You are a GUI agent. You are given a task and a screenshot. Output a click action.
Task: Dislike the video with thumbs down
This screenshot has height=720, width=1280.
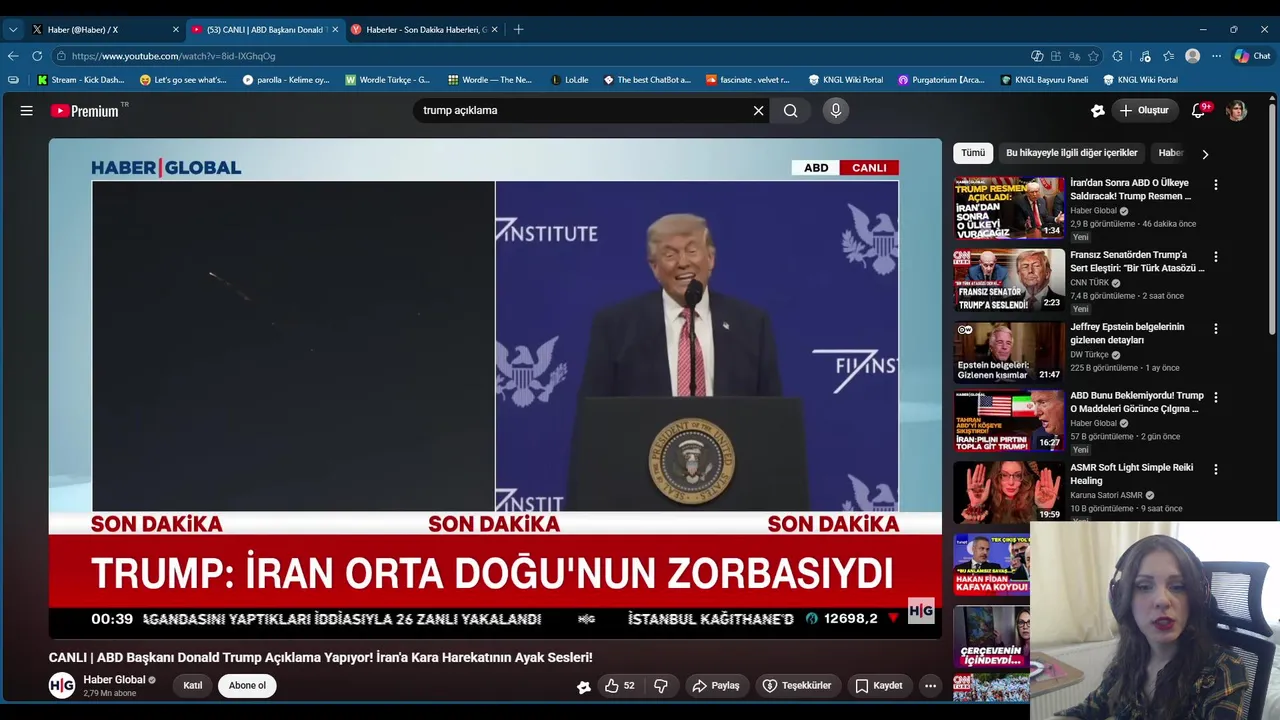[x=661, y=686]
